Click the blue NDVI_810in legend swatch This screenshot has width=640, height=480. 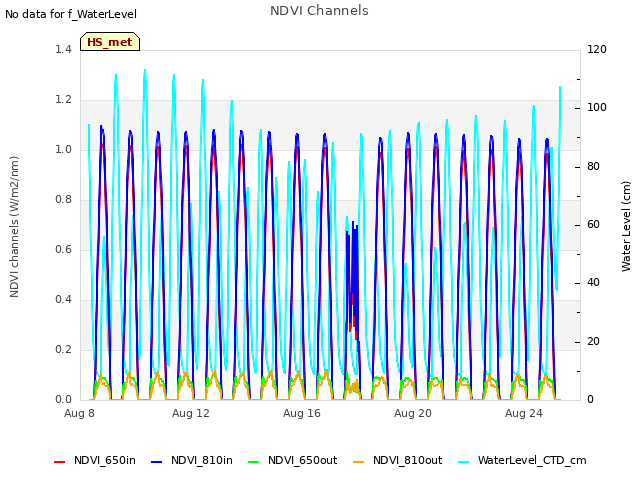tap(157, 462)
